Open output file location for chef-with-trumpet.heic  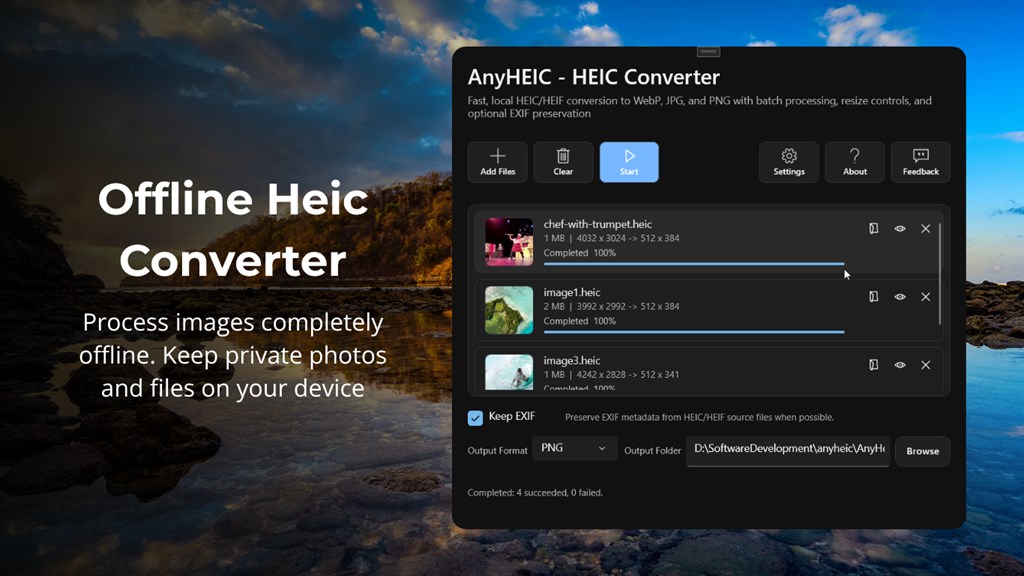tap(873, 228)
